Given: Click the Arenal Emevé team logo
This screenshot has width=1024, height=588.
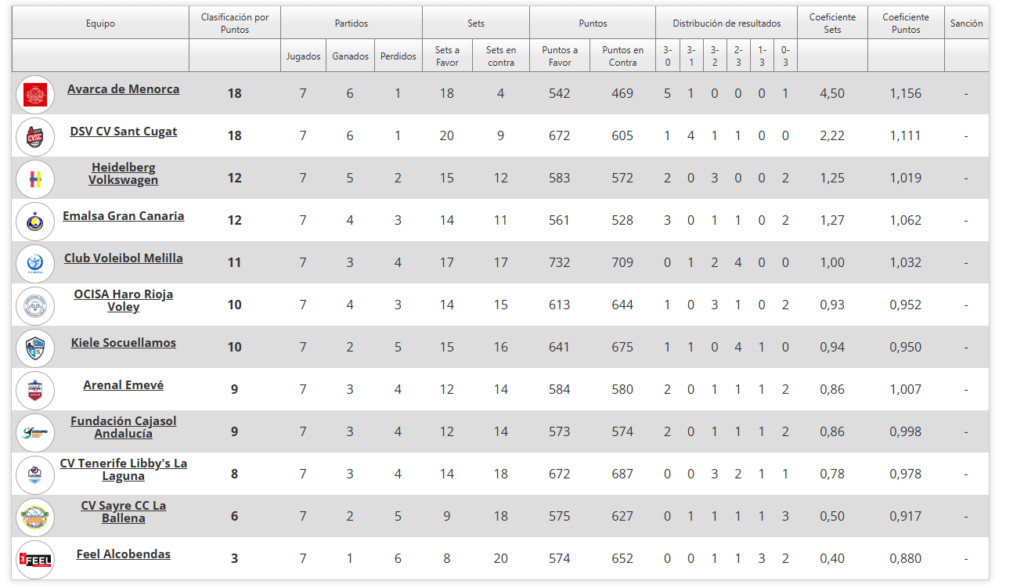Looking at the screenshot, I should coord(35,389).
